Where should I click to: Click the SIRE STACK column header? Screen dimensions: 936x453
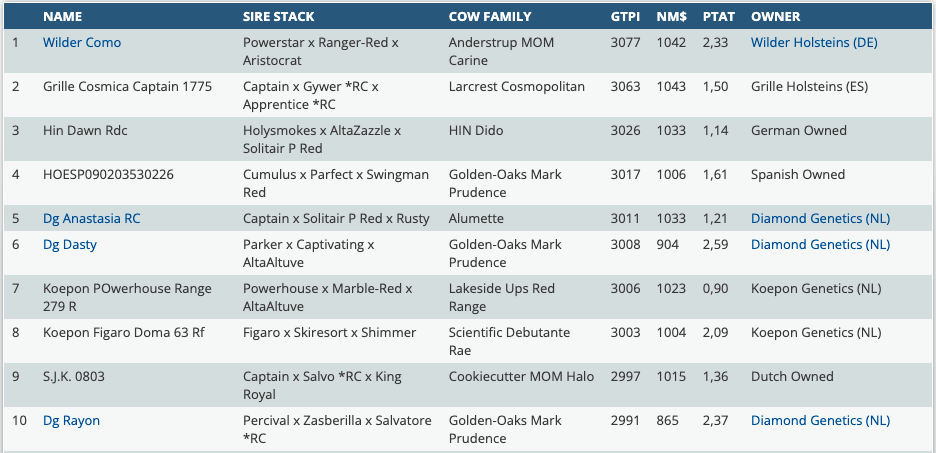(278, 17)
